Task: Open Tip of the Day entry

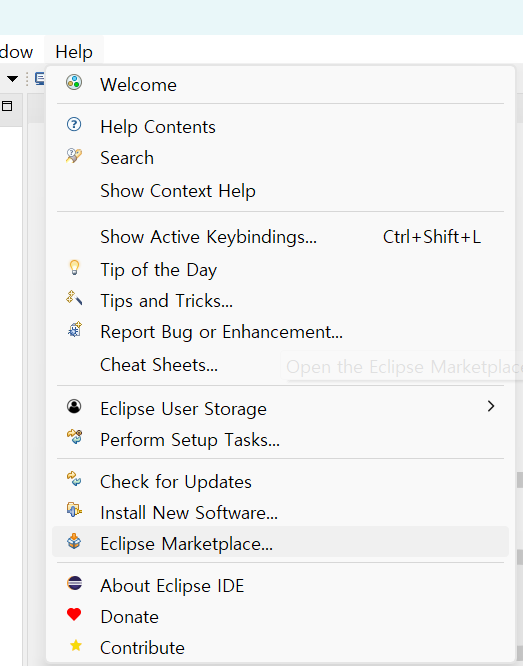Action: click(280, 270)
